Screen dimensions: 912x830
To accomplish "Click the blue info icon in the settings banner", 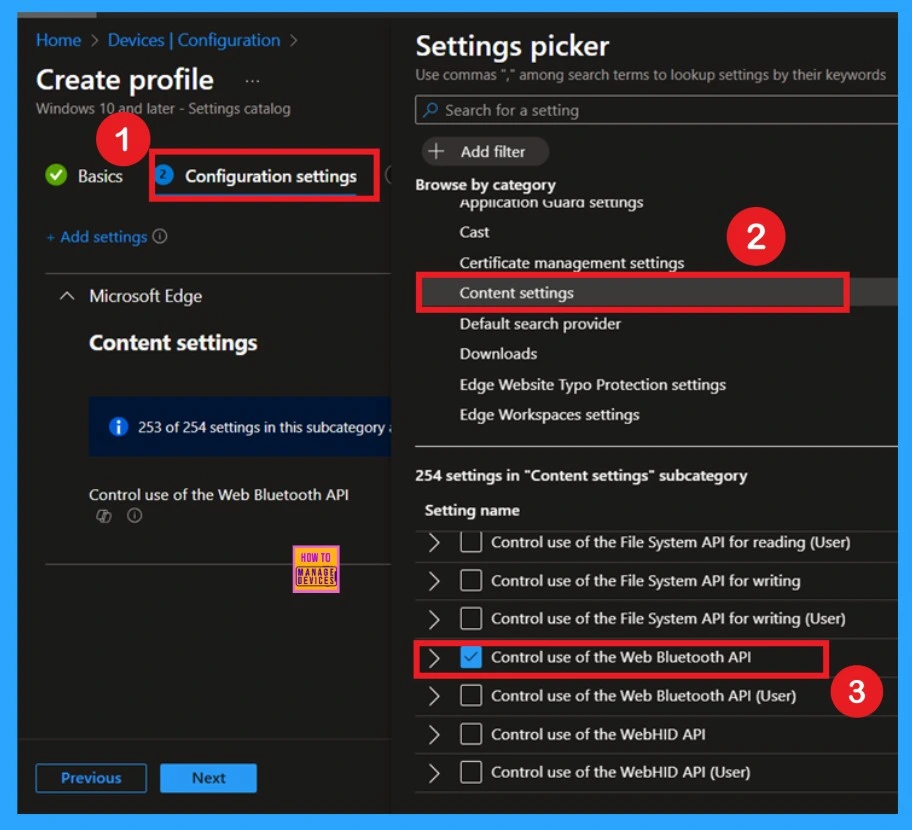I will click(x=119, y=427).
